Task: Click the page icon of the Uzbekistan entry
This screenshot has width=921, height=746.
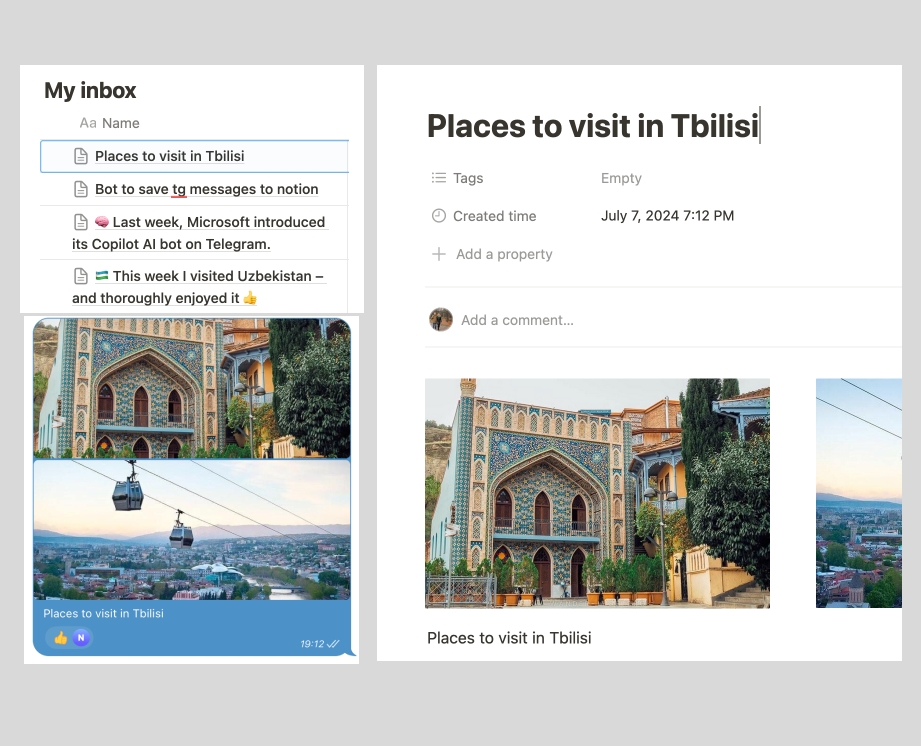Action: 81,276
